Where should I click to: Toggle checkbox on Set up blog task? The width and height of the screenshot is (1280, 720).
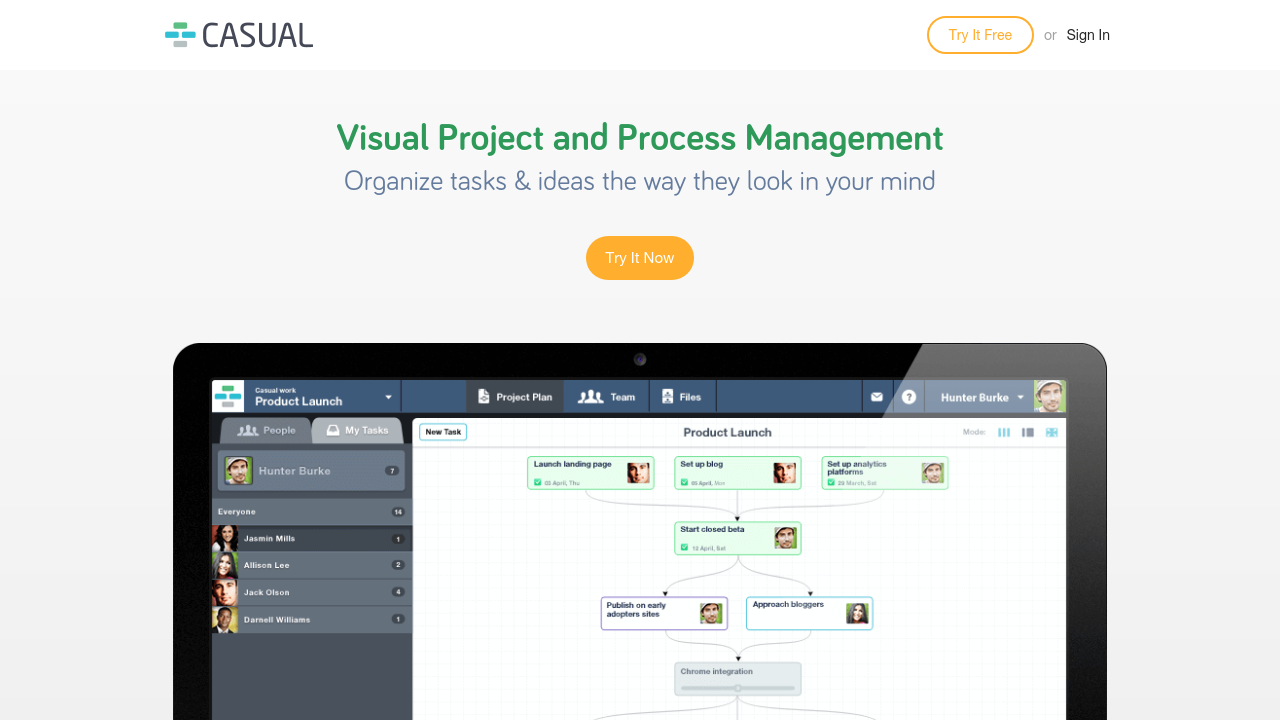tap(685, 482)
